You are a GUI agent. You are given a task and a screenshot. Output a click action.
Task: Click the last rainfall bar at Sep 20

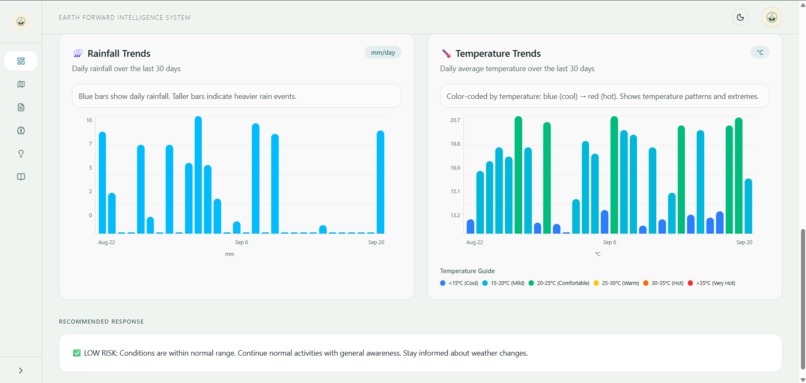point(380,182)
